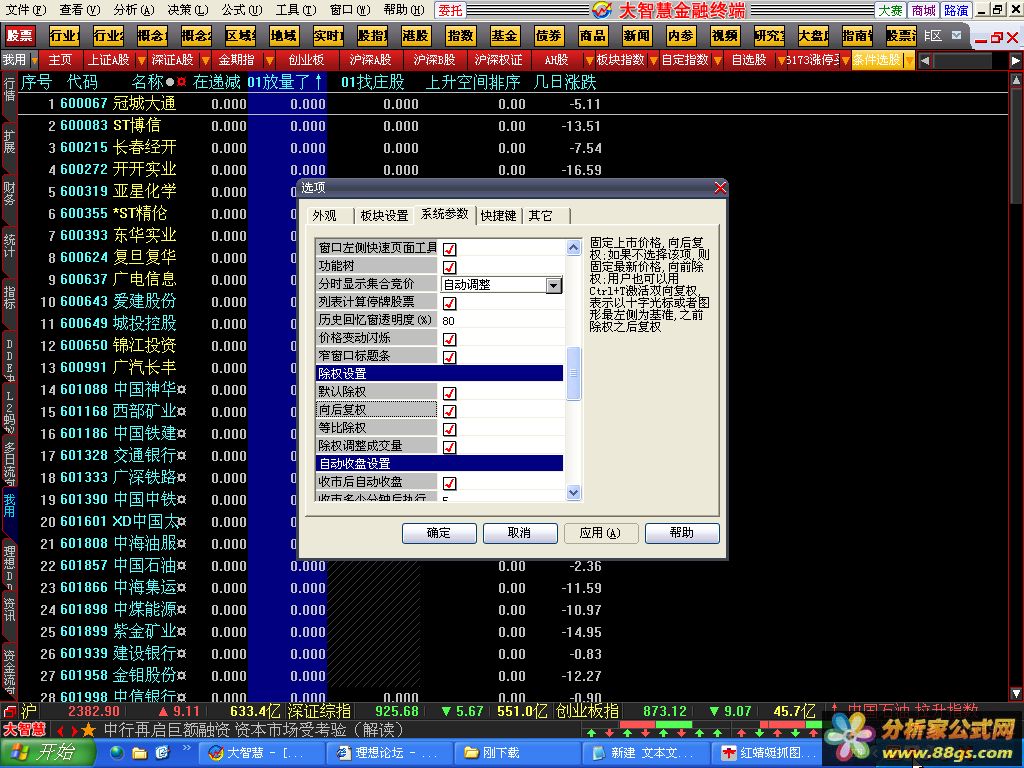1024x768 pixels.
Task: Expand the dropdown arrow after 自定指数 tab
Action: [x=717, y=61]
